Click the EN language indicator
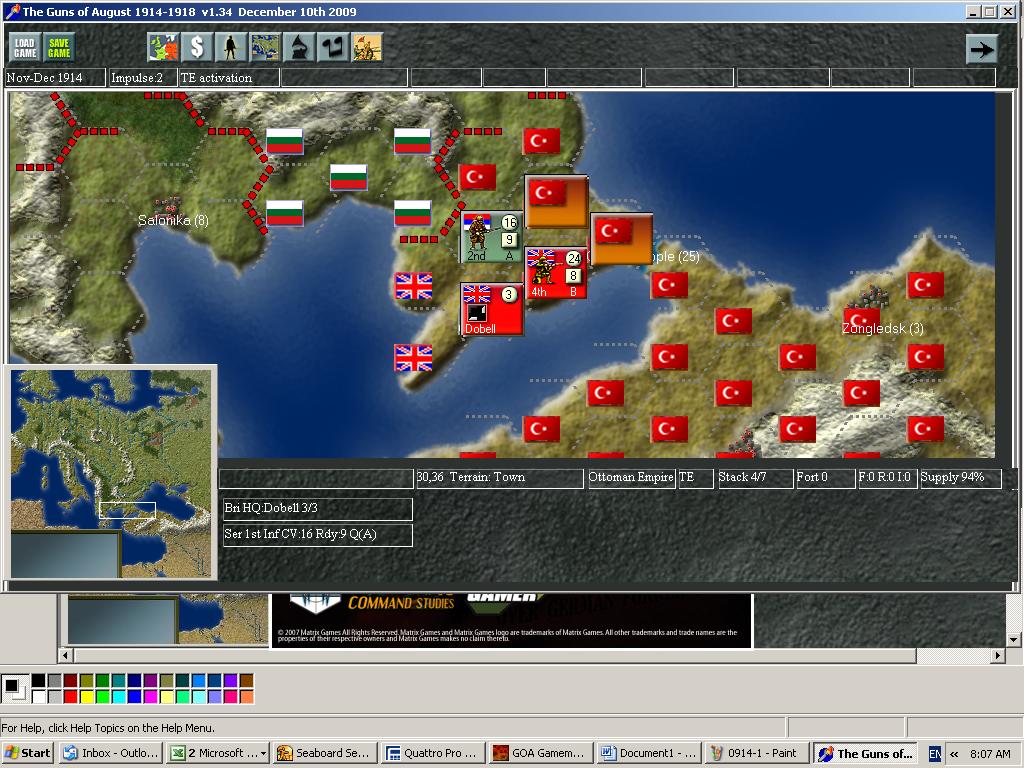This screenshot has height=768, width=1024. [935, 754]
